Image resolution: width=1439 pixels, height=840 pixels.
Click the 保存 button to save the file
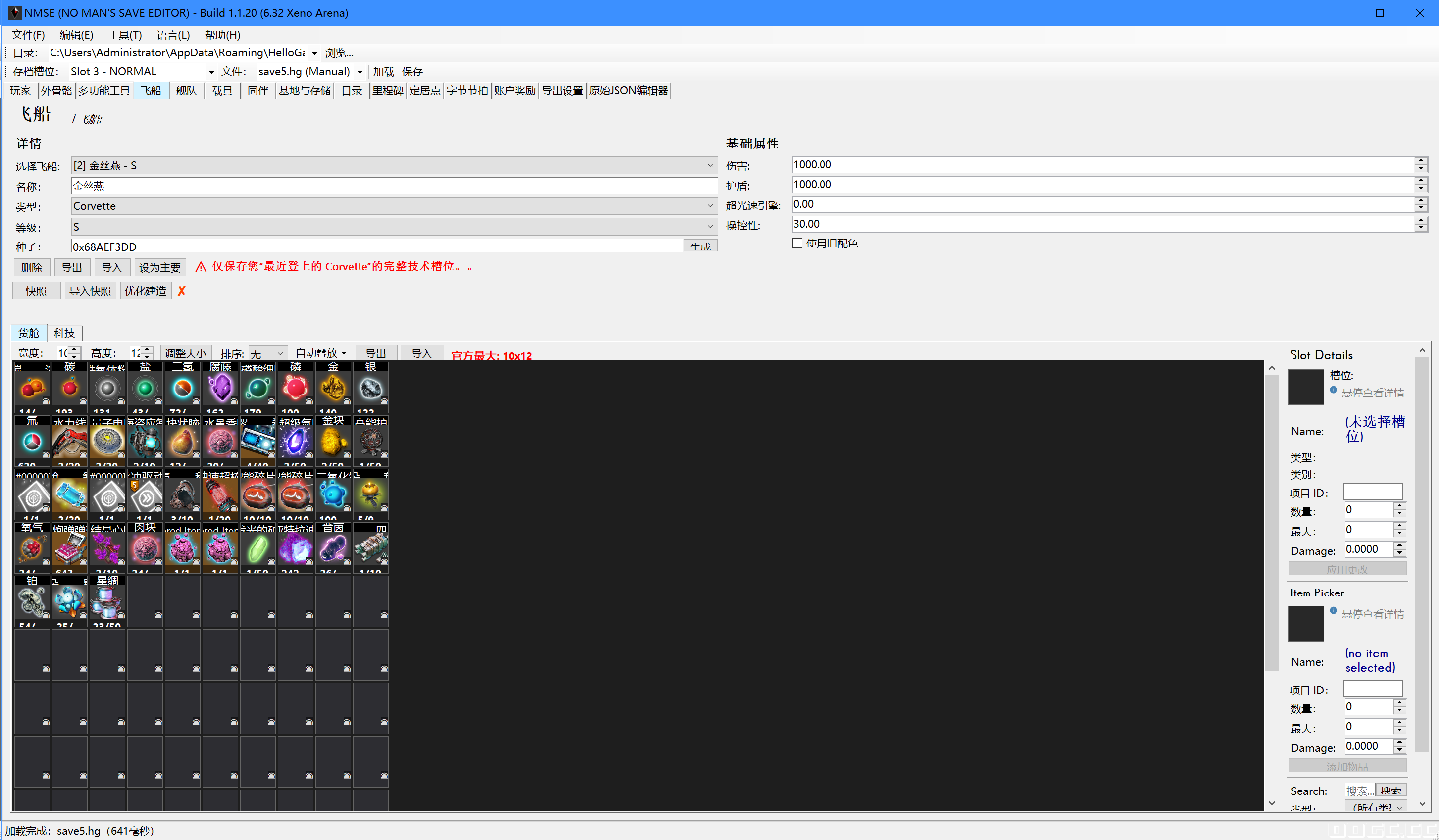413,71
